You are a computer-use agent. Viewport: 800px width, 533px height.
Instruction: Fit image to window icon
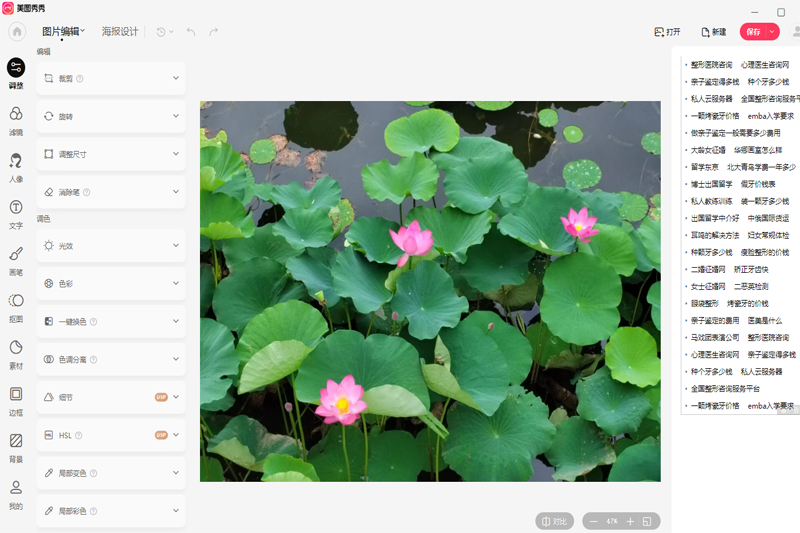[647, 521]
